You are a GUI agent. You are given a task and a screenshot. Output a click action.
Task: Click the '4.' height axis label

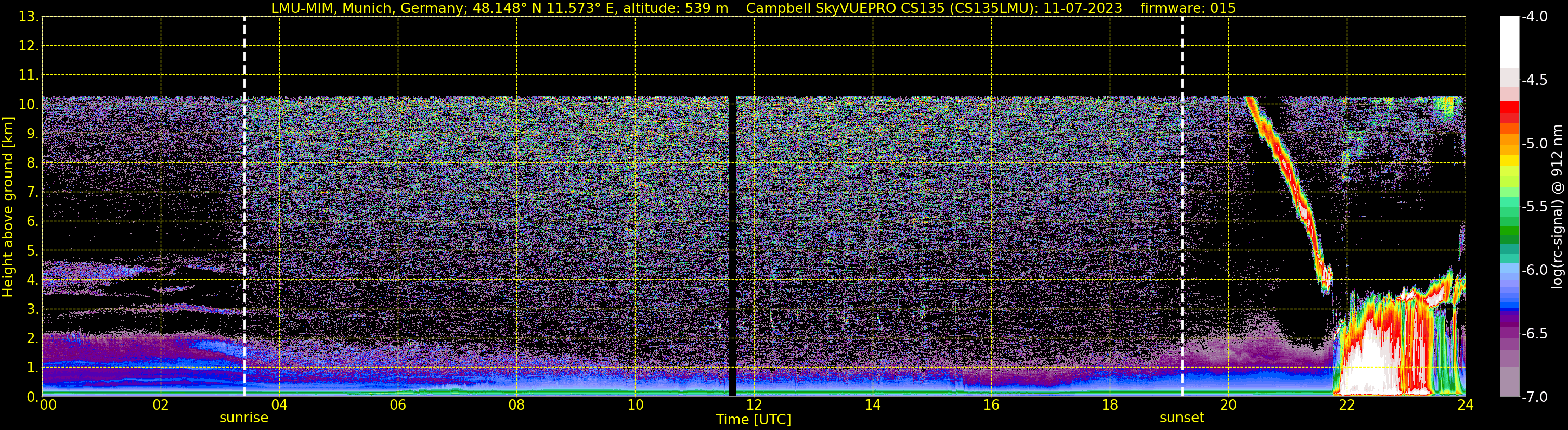coord(32,280)
